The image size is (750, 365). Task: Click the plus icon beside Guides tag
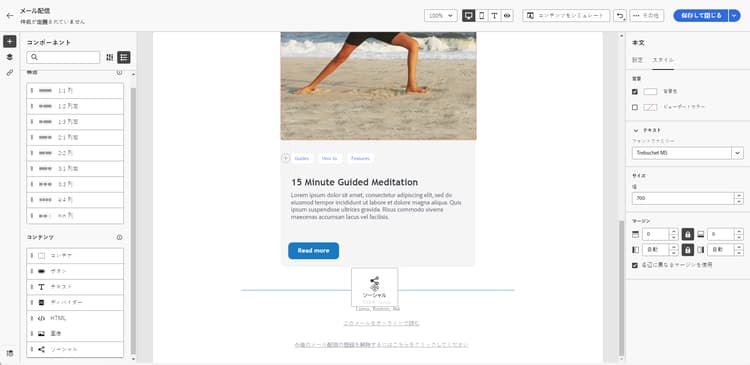click(286, 158)
